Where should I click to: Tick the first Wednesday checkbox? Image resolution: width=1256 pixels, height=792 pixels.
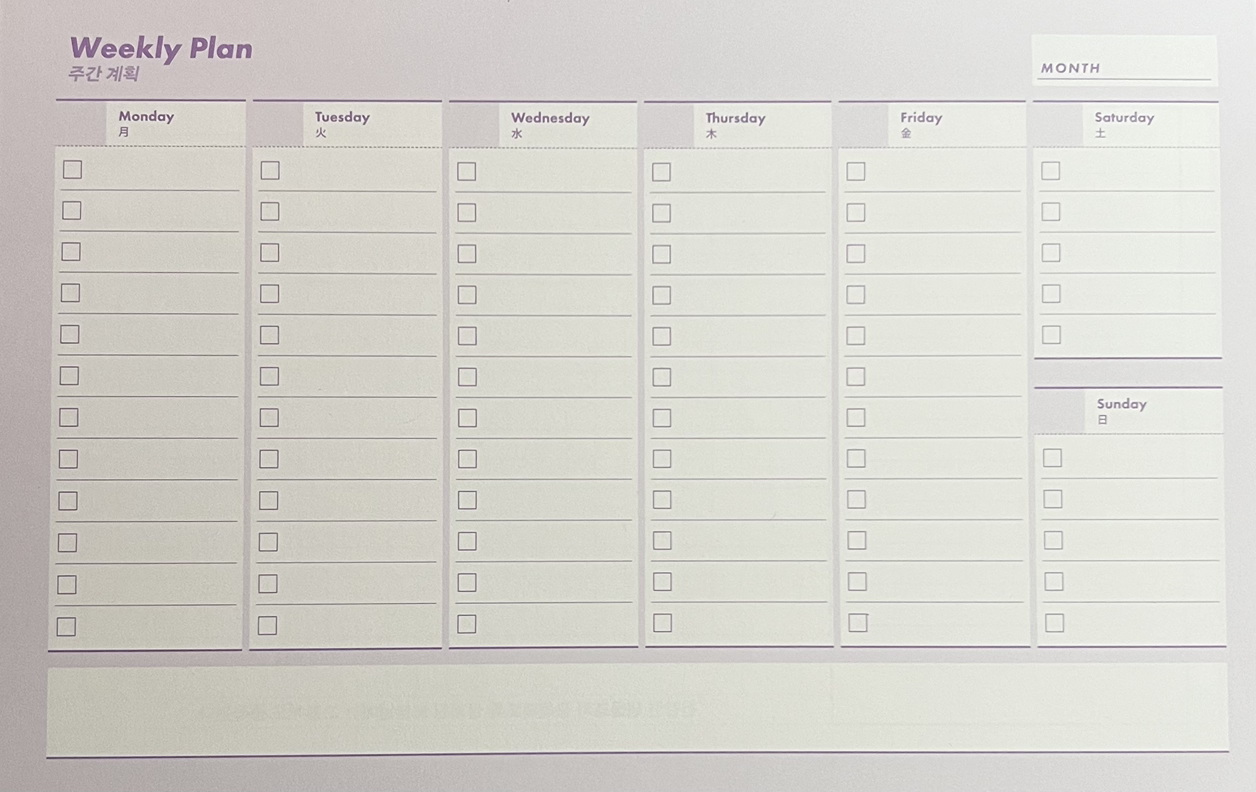[466, 171]
